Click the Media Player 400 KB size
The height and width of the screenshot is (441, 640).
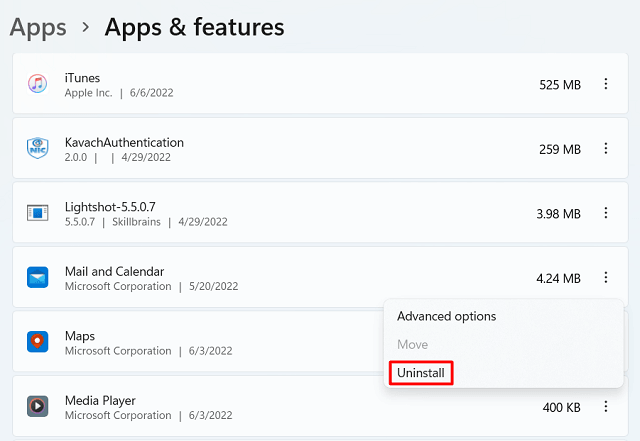coord(558,407)
